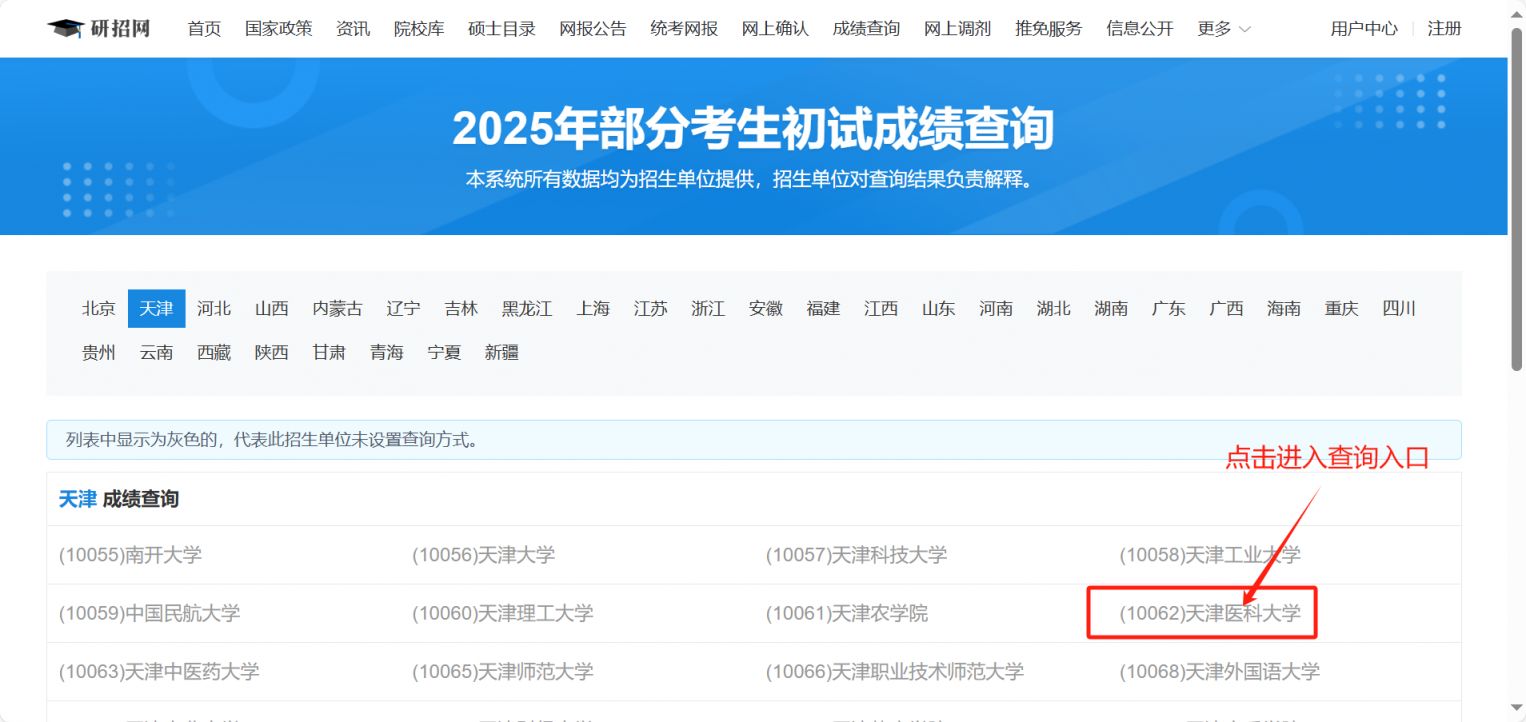1526x722 pixels.
Task: Choose the 青海 tab
Action: point(387,353)
